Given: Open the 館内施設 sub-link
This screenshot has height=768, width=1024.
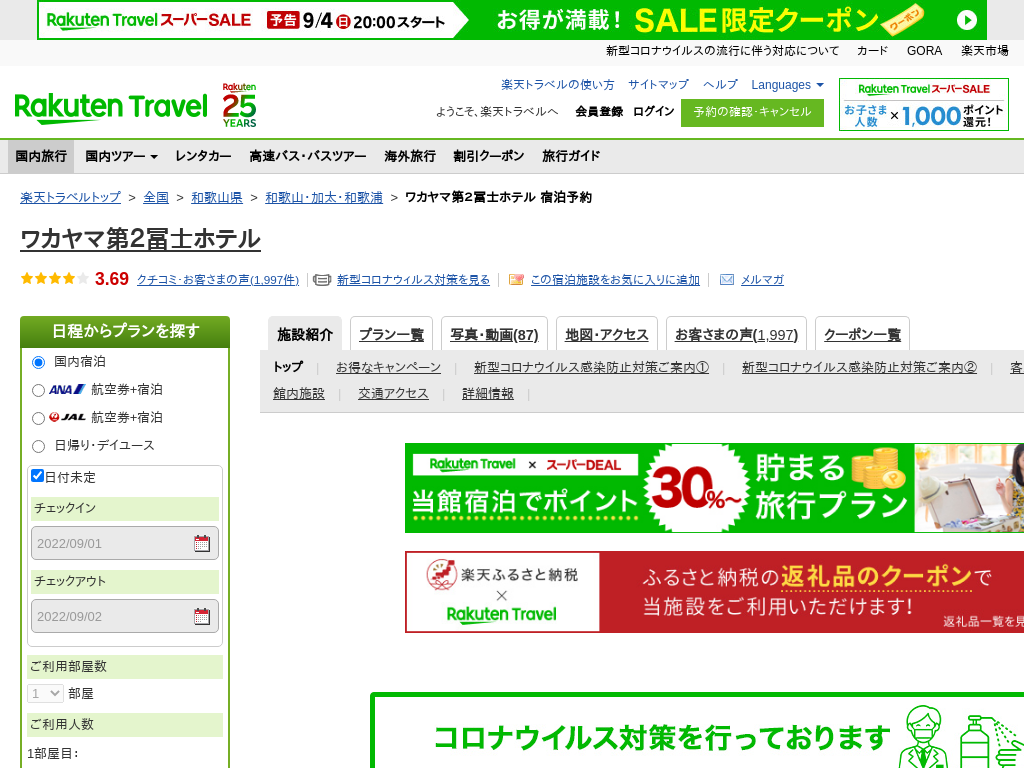Looking at the screenshot, I should pos(298,394).
